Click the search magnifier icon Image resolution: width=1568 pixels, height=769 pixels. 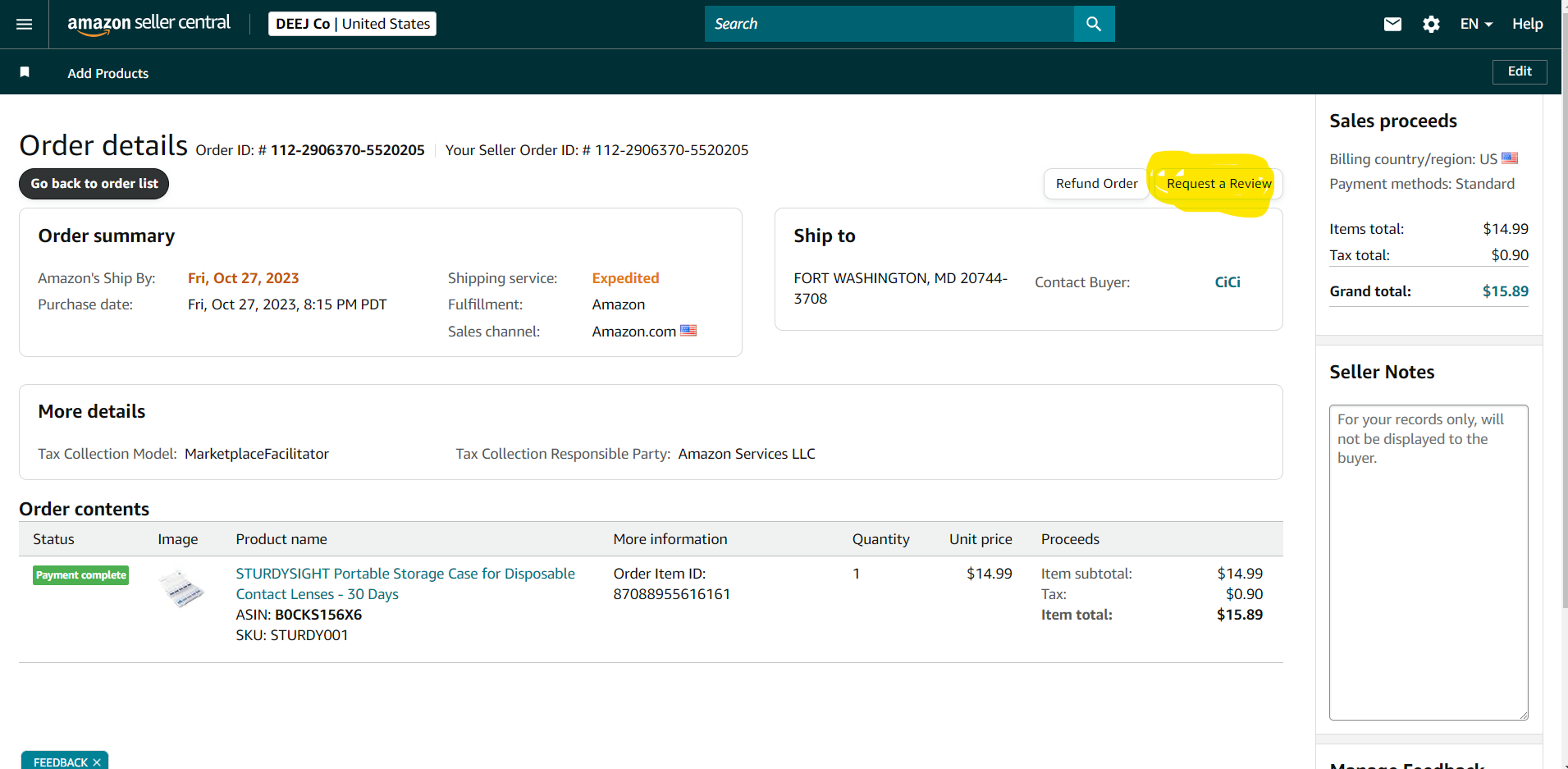1094,24
